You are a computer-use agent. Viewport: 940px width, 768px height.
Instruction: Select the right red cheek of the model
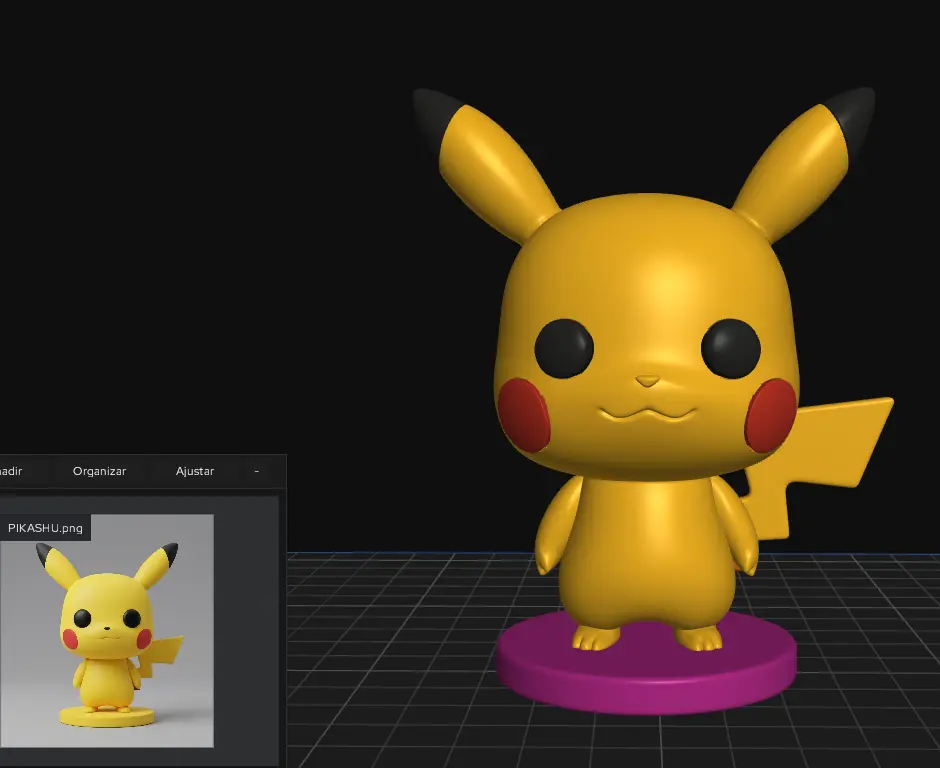pyautogui.click(x=771, y=415)
